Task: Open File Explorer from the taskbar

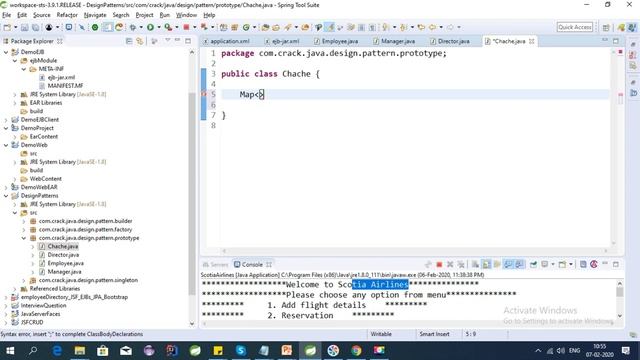Action: point(80,350)
